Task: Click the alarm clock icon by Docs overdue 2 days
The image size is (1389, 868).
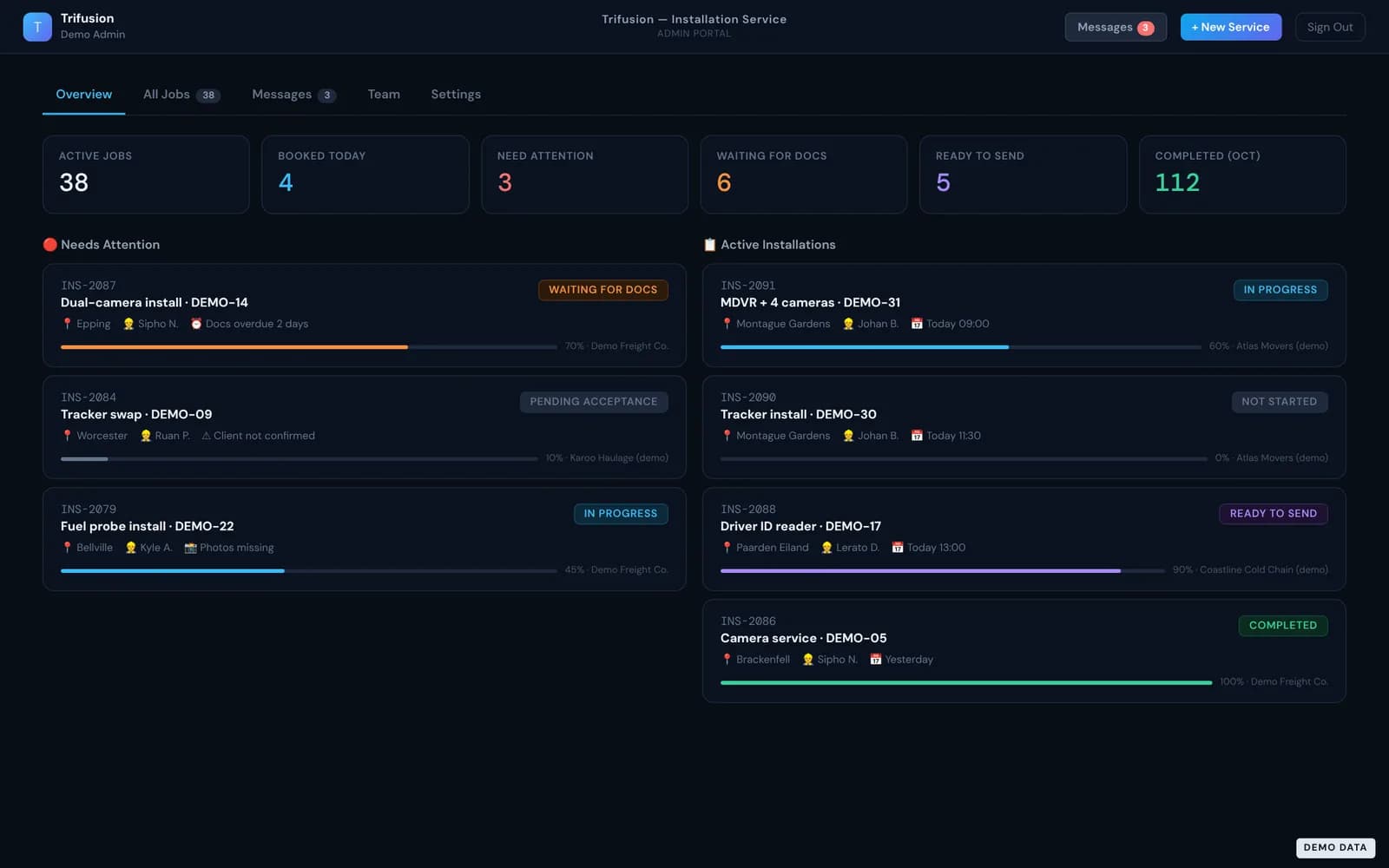Action: (x=196, y=324)
